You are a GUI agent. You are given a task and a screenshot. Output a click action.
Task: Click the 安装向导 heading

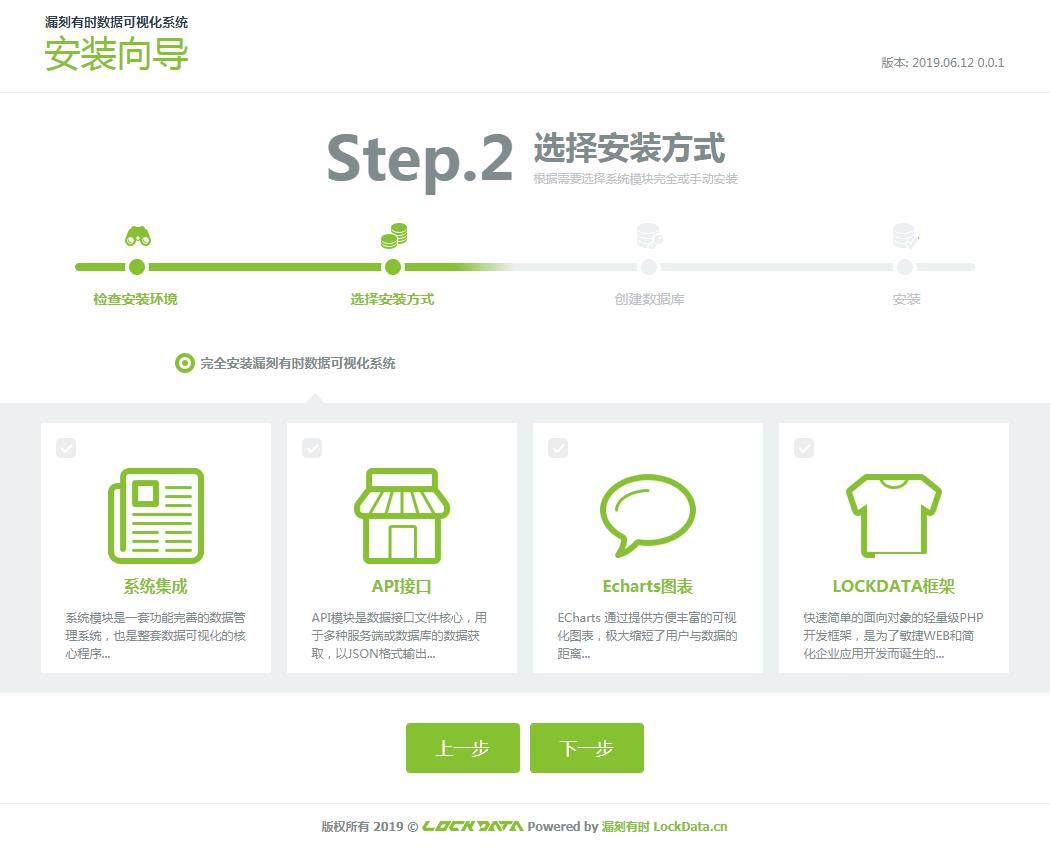[x=117, y=54]
